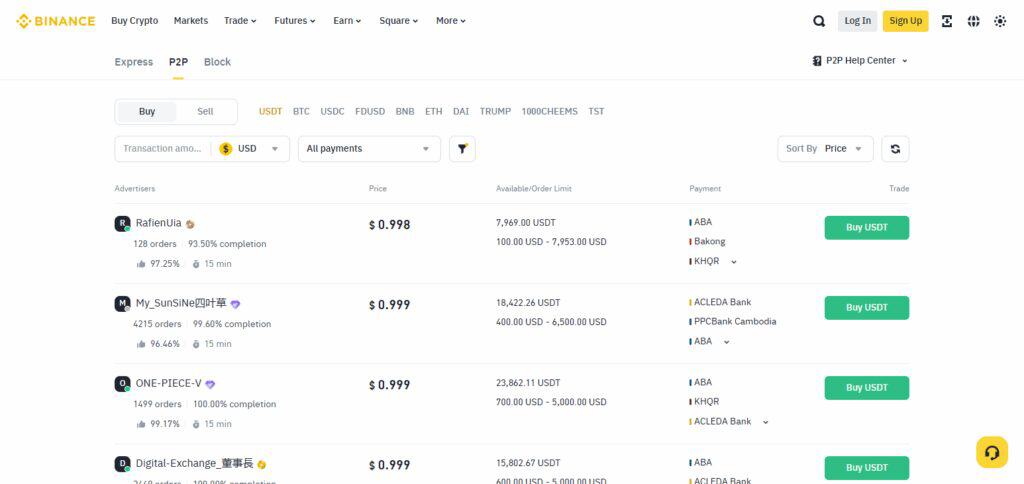Buy USDT from My_SunSiNe

[867, 308]
